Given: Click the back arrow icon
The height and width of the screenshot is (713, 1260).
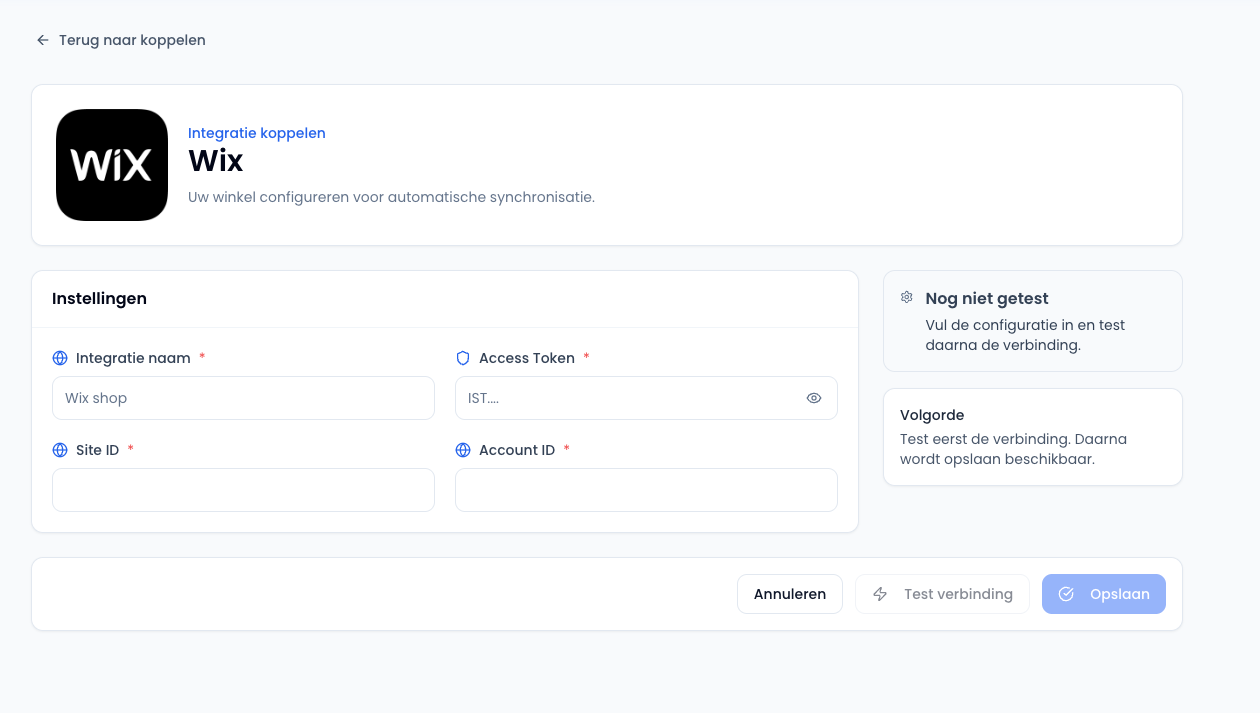Looking at the screenshot, I should 43,40.
